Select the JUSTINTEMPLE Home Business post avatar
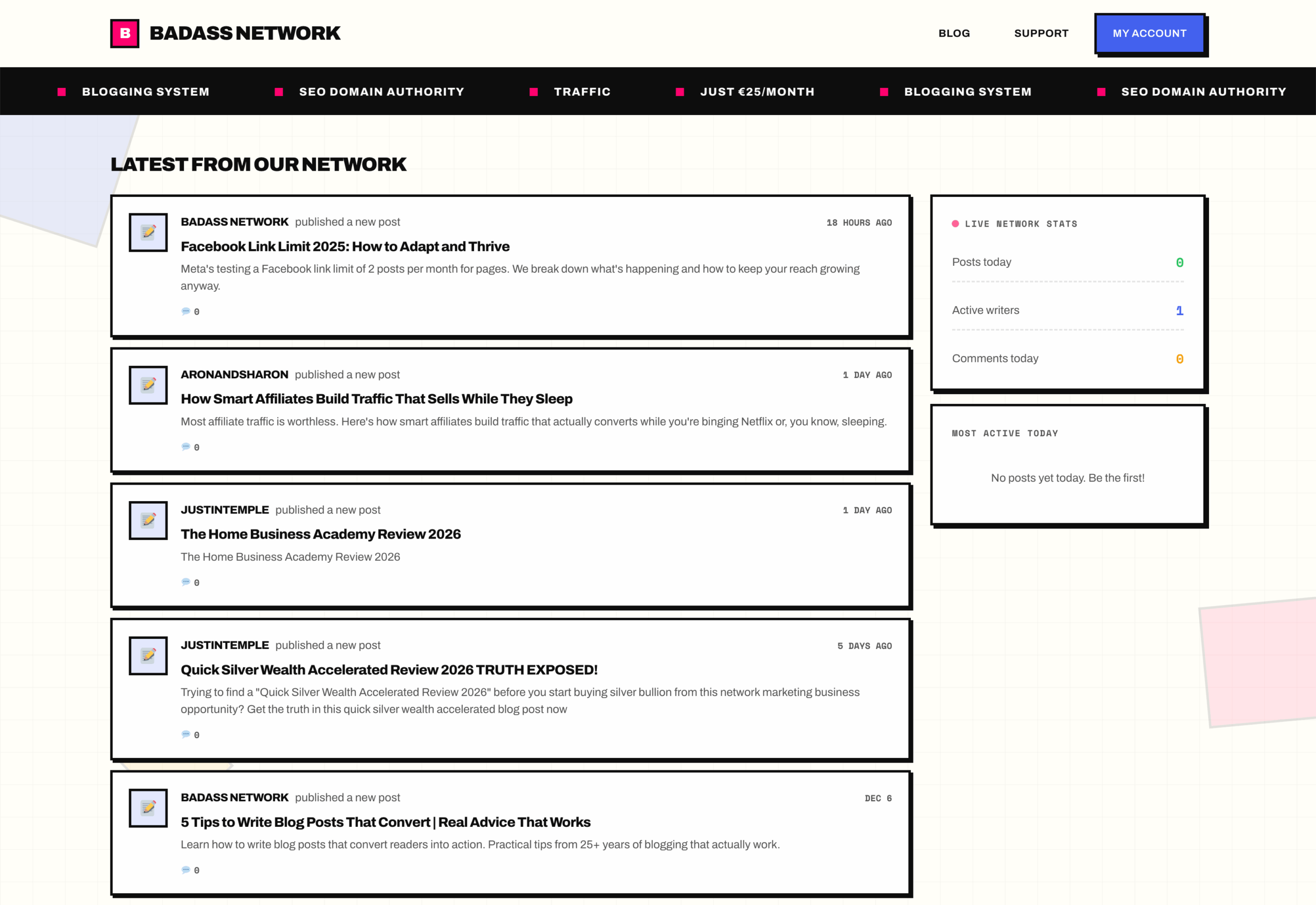 coord(148,520)
